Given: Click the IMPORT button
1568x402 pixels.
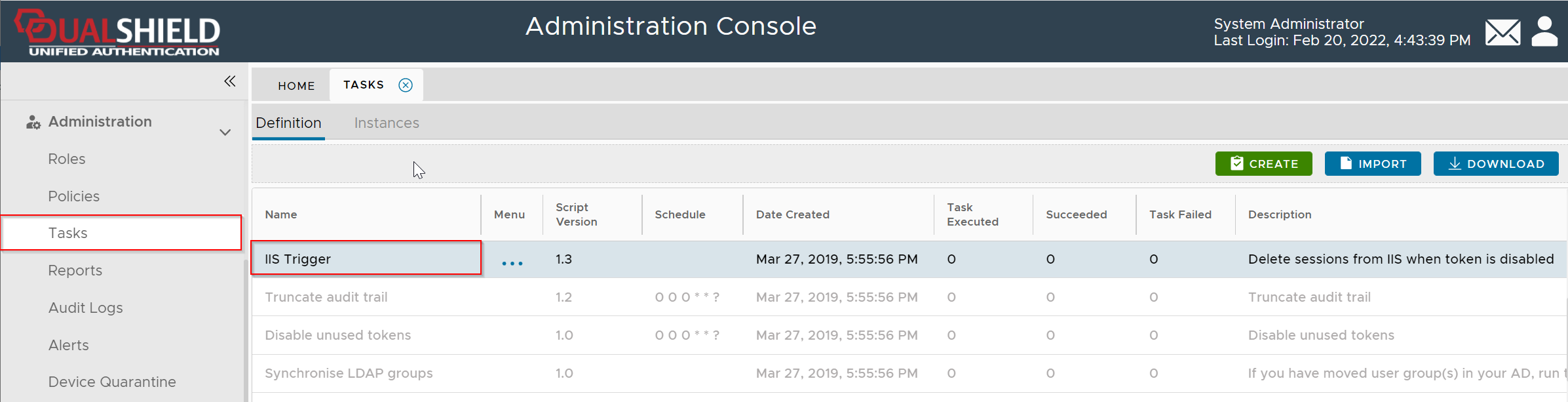Looking at the screenshot, I should [1372, 164].
